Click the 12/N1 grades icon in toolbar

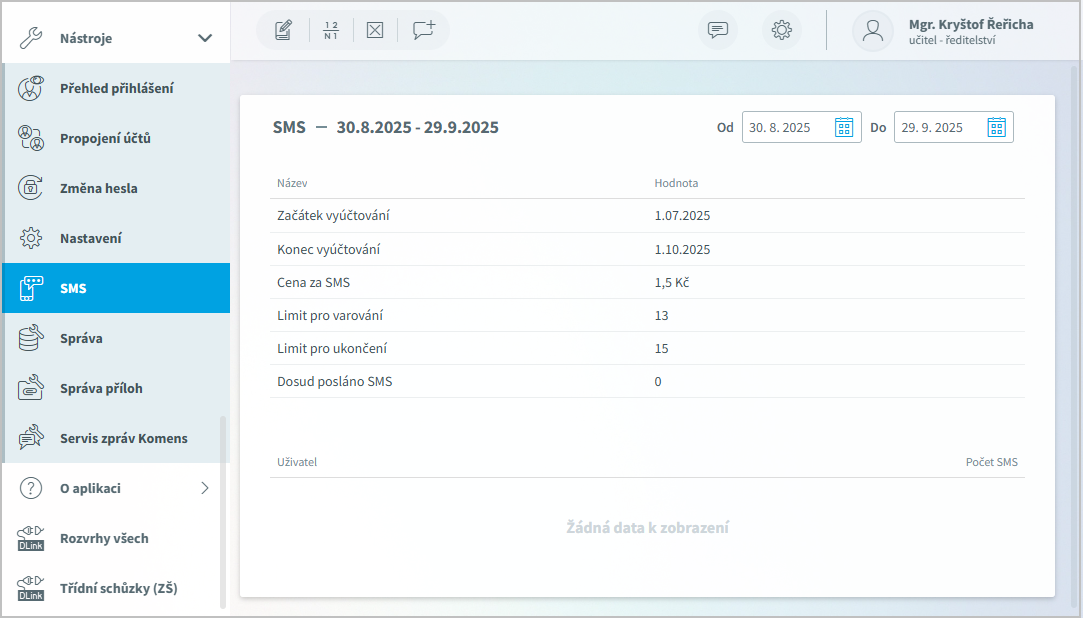pyautogui.click(x=331, y=30)
